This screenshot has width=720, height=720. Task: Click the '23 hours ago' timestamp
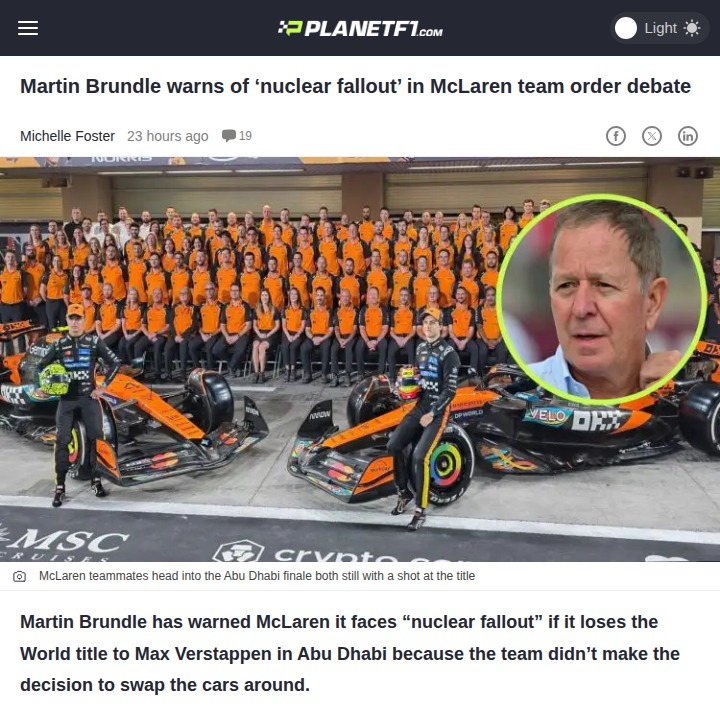pyautogui.click(x=168, y=136)
